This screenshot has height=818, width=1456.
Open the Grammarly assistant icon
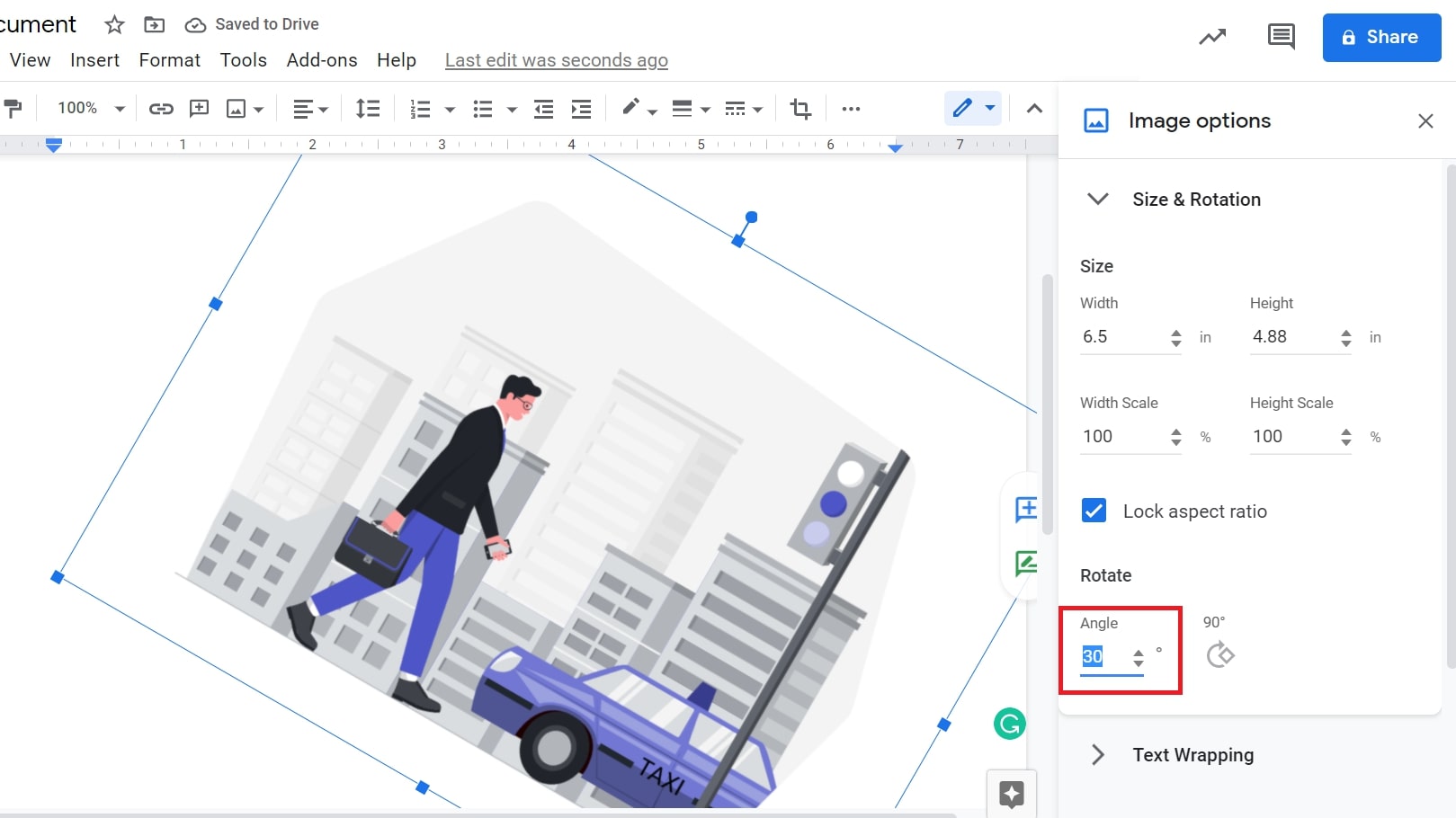1010,723
